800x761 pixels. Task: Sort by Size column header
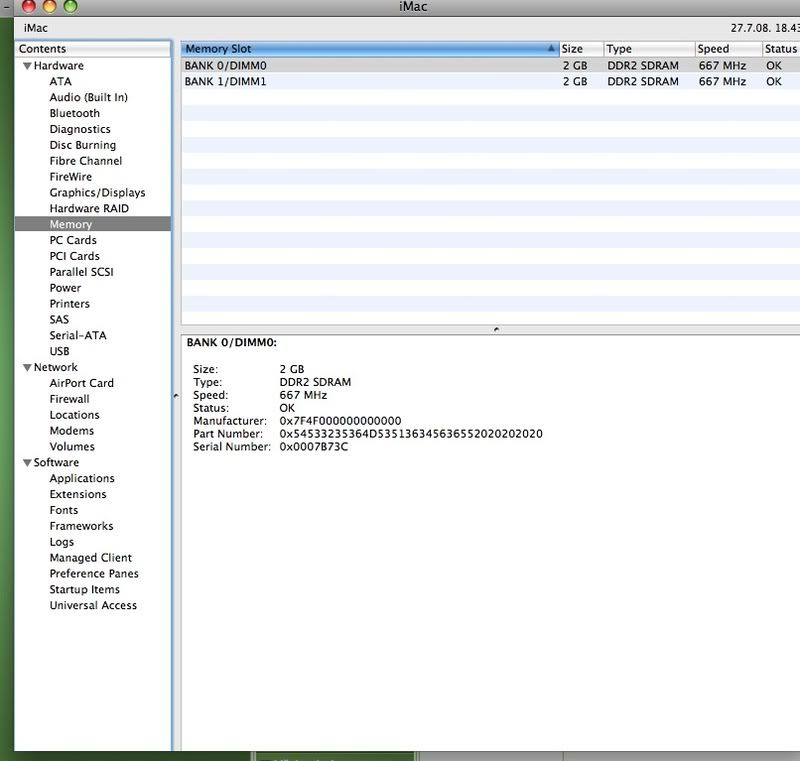click(581, 49)
